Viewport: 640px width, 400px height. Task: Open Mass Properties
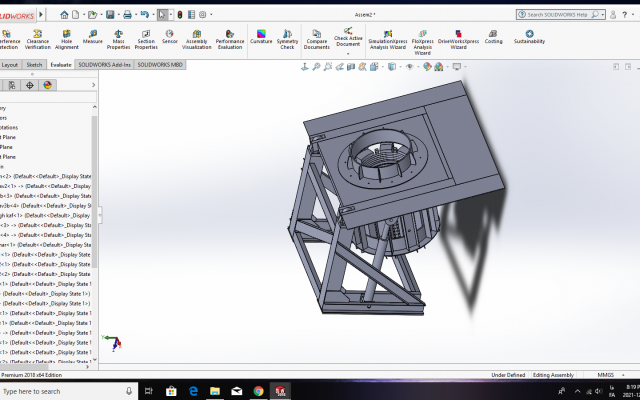click(118, 40)
